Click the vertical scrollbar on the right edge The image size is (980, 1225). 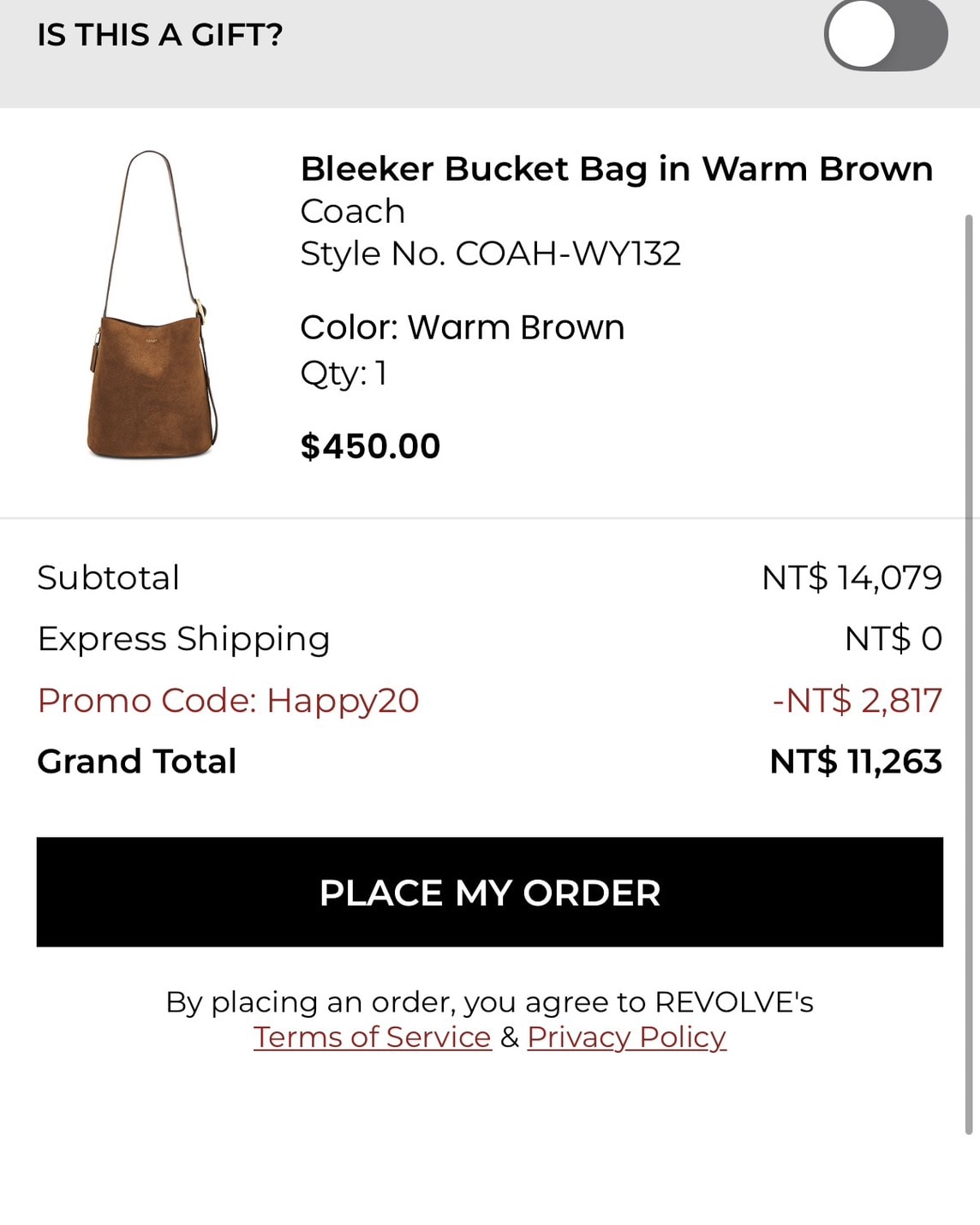969,674
